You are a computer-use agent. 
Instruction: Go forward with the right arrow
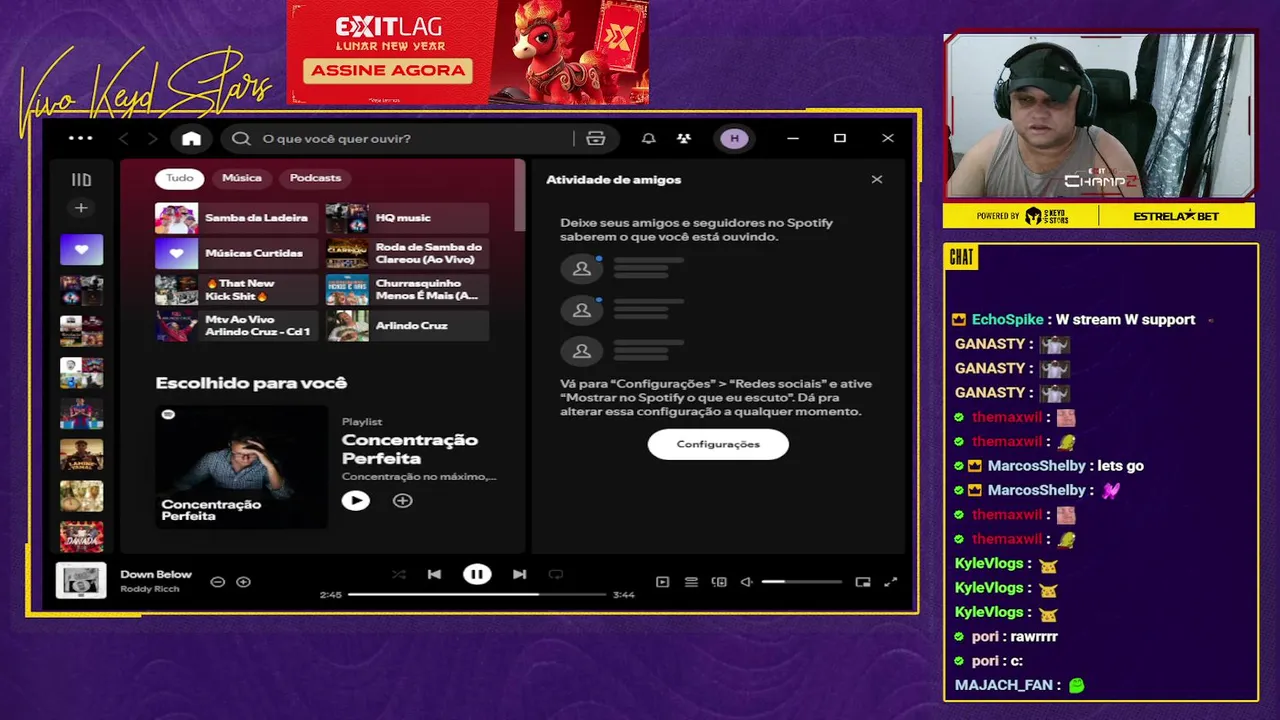(153, 139)
